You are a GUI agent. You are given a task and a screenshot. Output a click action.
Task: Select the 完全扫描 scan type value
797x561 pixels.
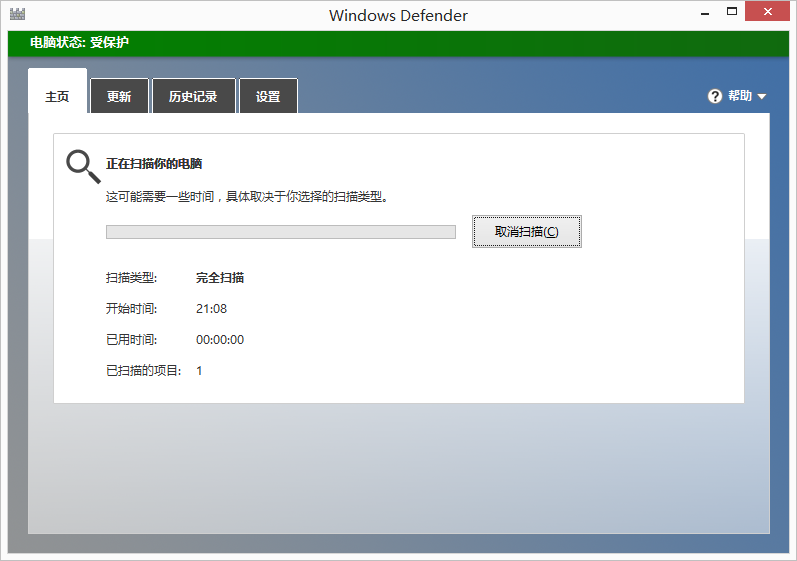click(x=220, y=278)
